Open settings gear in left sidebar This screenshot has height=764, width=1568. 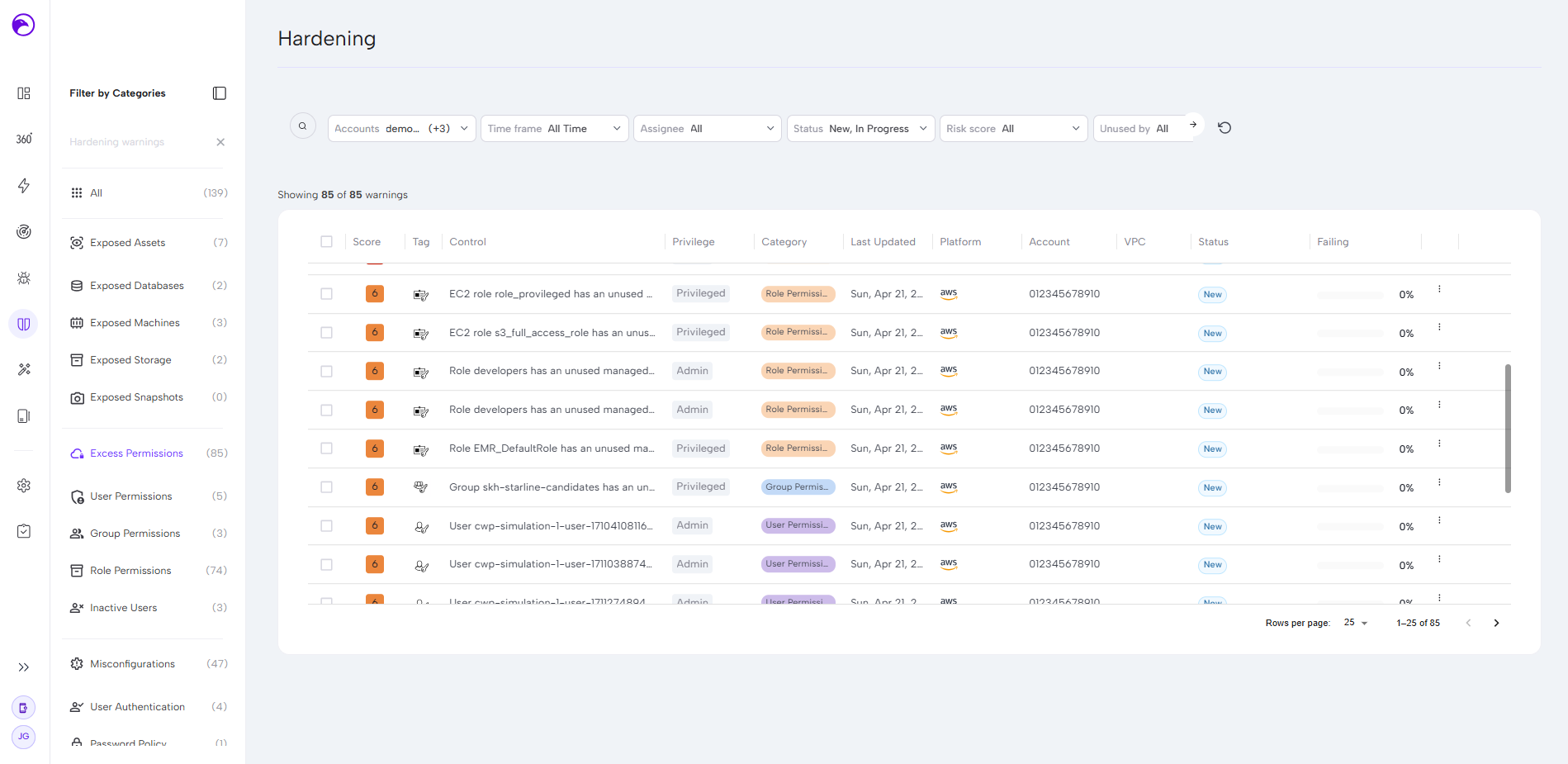(24, 486)
